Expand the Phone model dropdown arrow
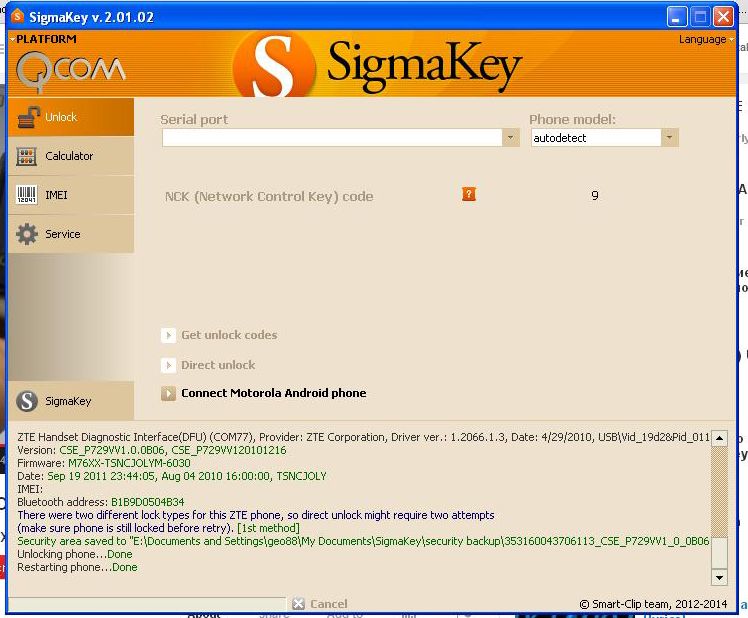 pyautogui.click(x=669, y=138)
